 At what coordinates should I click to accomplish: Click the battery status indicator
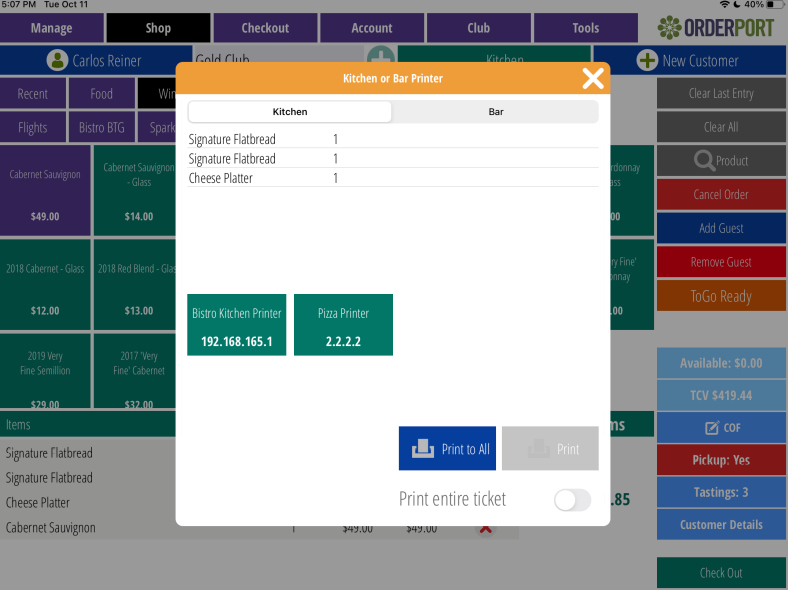pyautogui.click(x=775, y=5)
